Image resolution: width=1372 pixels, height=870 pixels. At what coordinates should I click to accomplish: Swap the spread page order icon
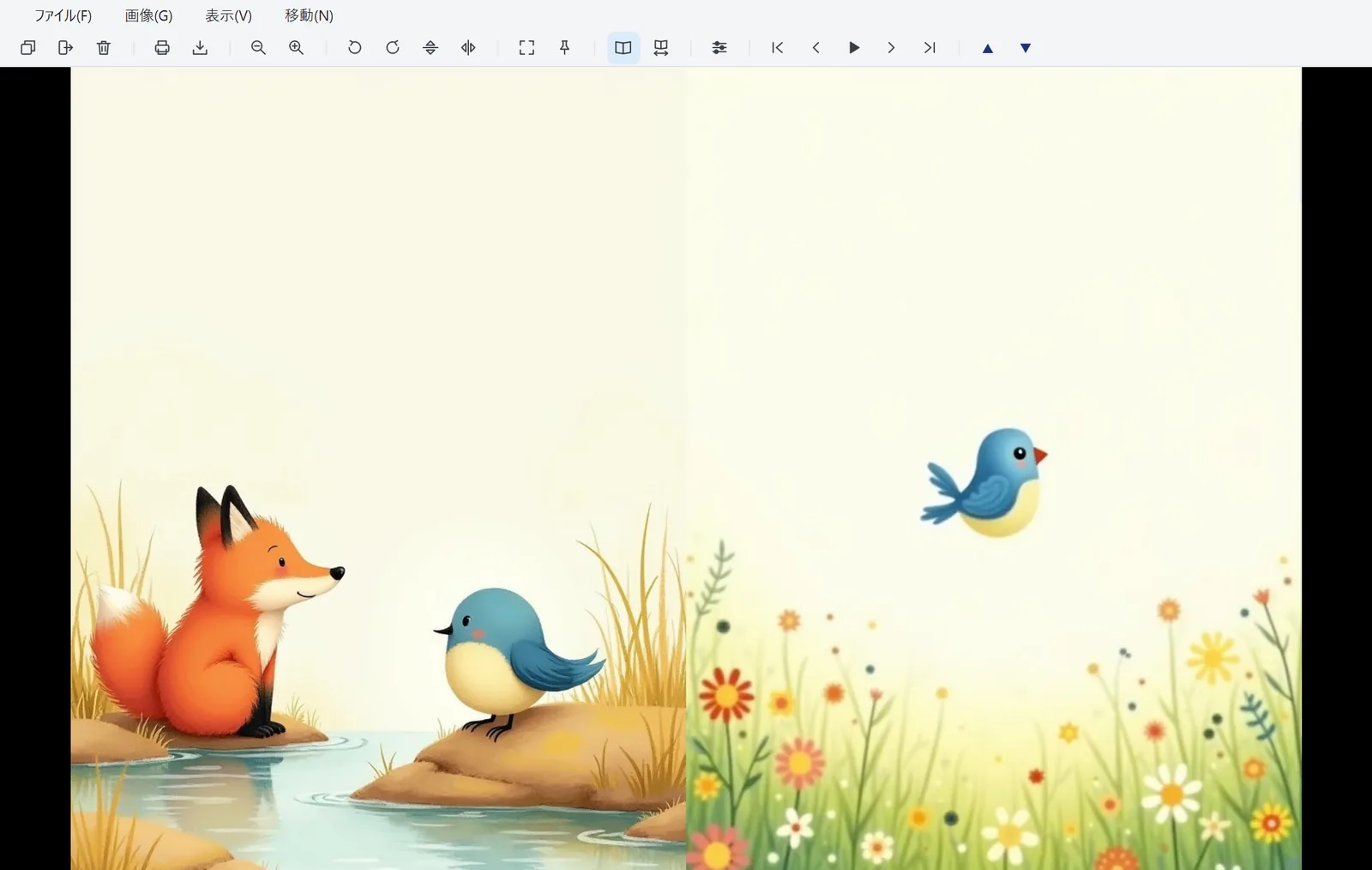(661, 48)
